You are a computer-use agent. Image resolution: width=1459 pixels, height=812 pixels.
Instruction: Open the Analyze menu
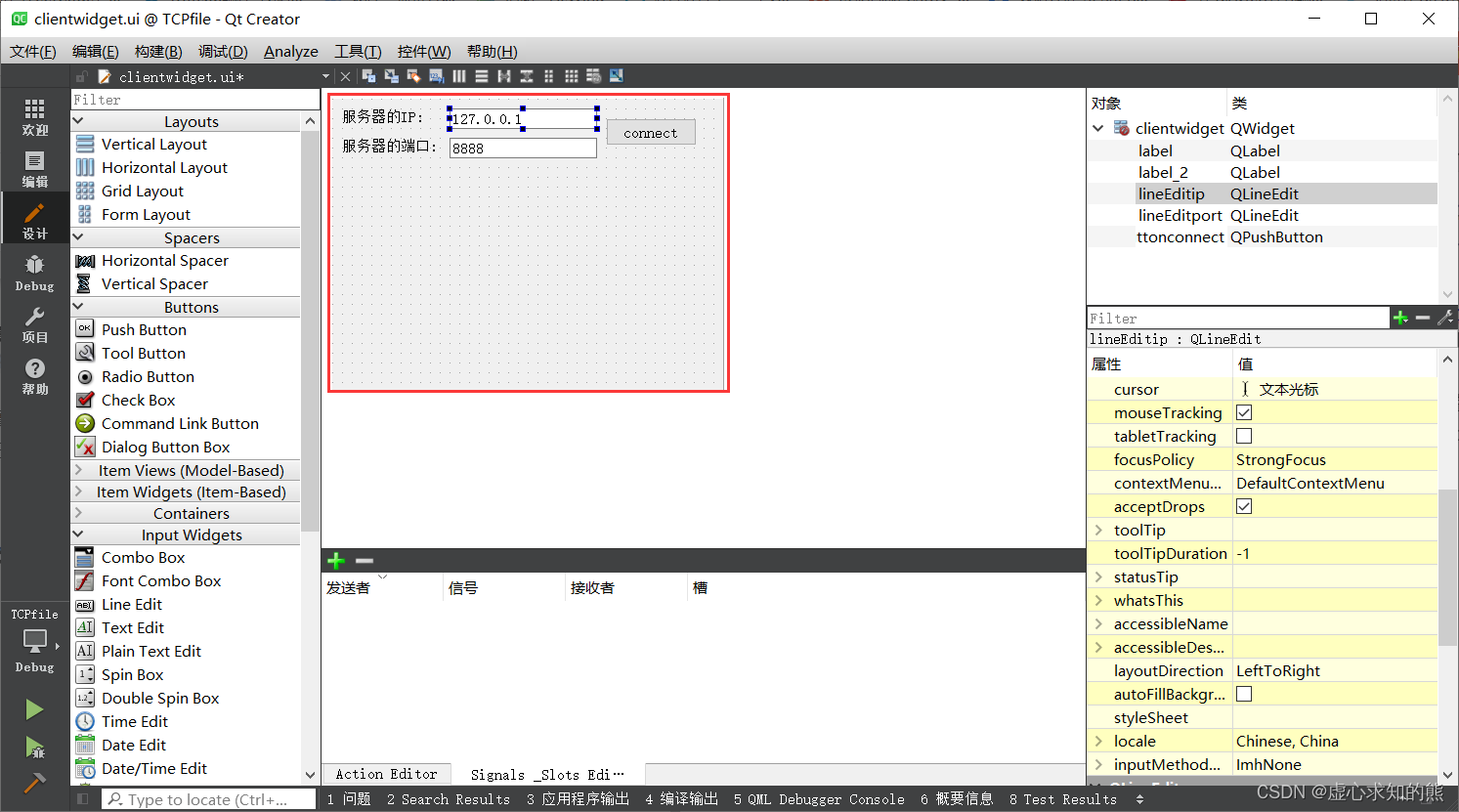291,52
